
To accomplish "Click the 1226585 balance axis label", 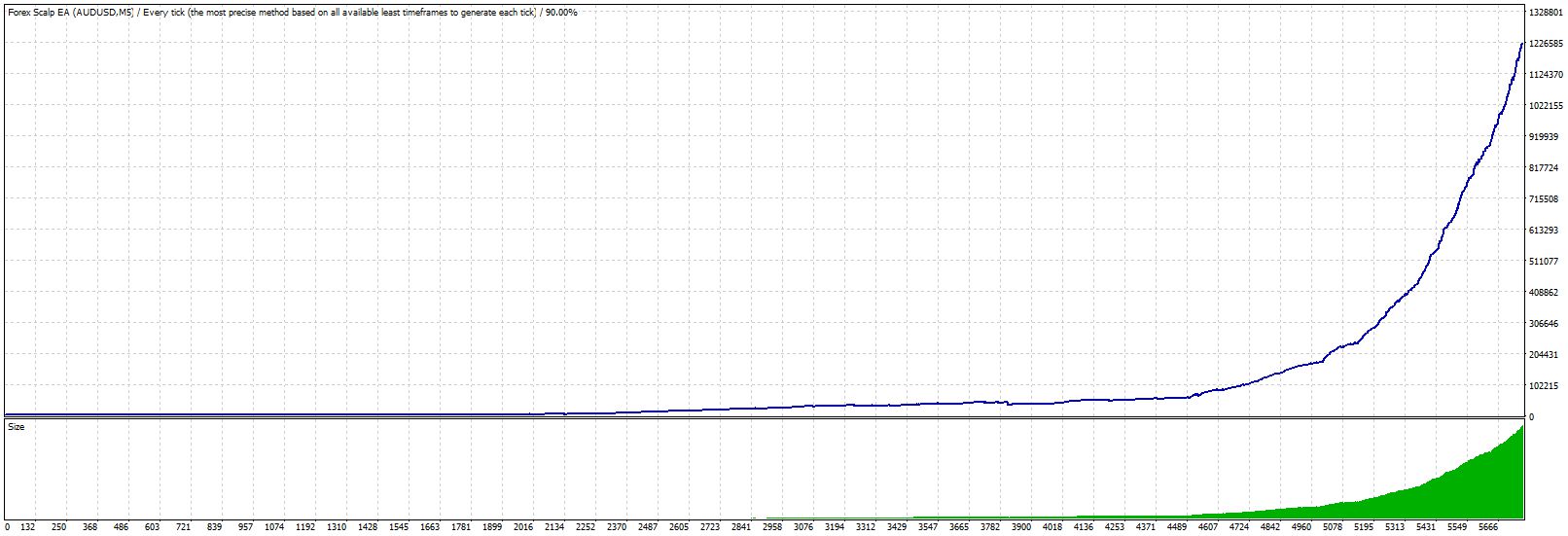I will [x=1546, y=44].
